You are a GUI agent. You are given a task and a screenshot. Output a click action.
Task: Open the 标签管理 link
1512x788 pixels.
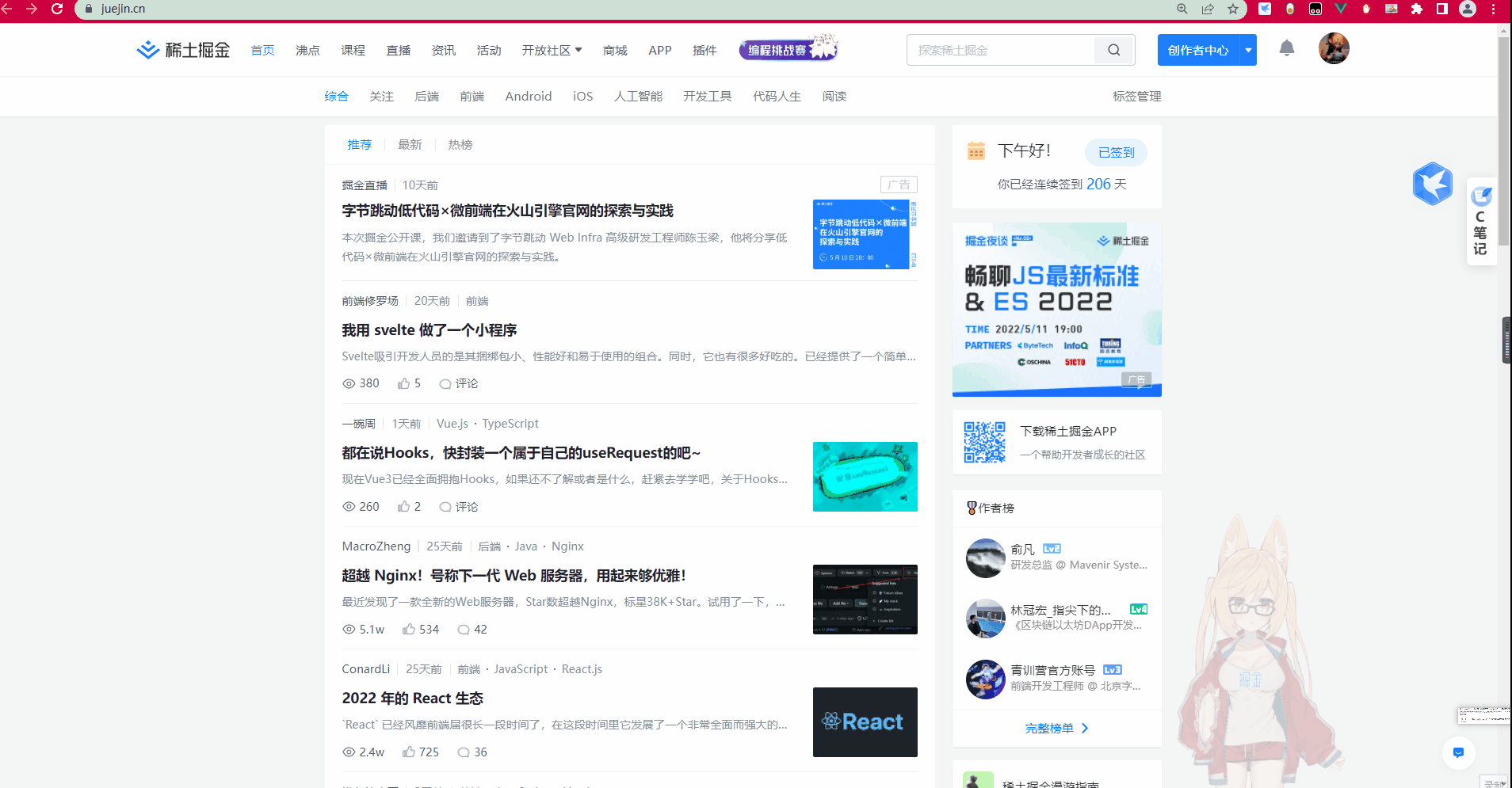(x=1136, y=96)
